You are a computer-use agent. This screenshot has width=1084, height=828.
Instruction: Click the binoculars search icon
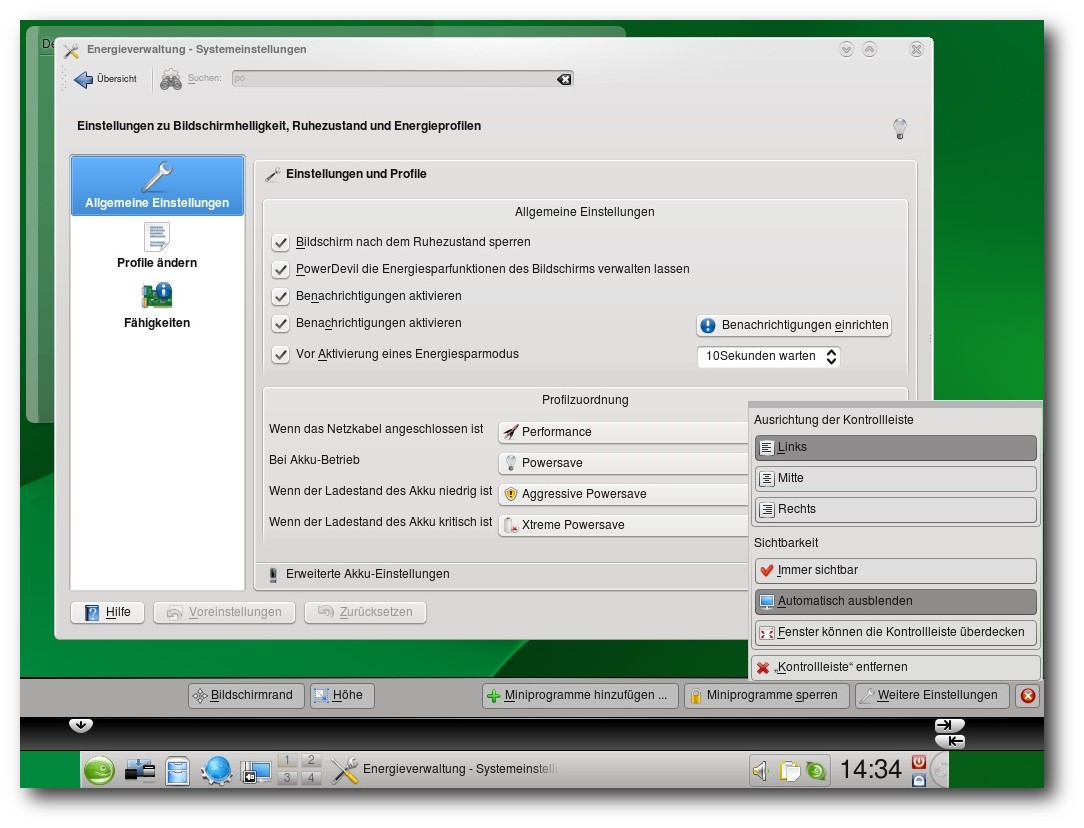point(171,79)
